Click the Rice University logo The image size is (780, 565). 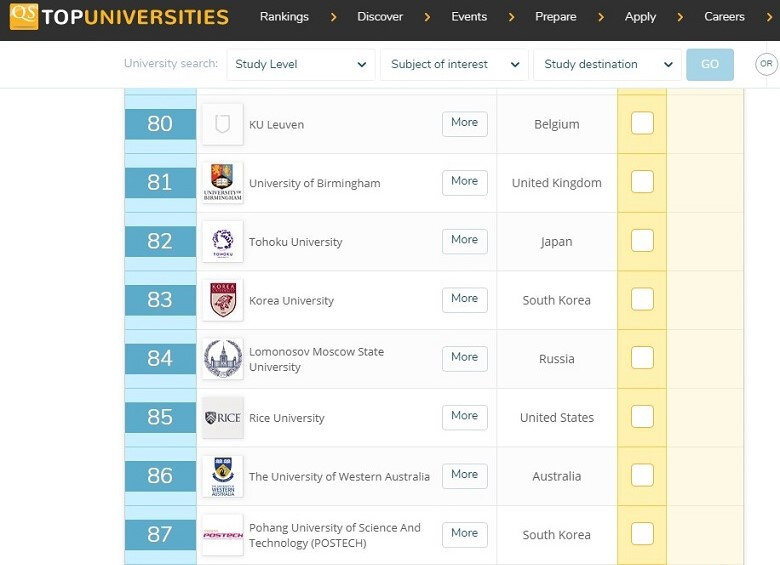(223, 417)
